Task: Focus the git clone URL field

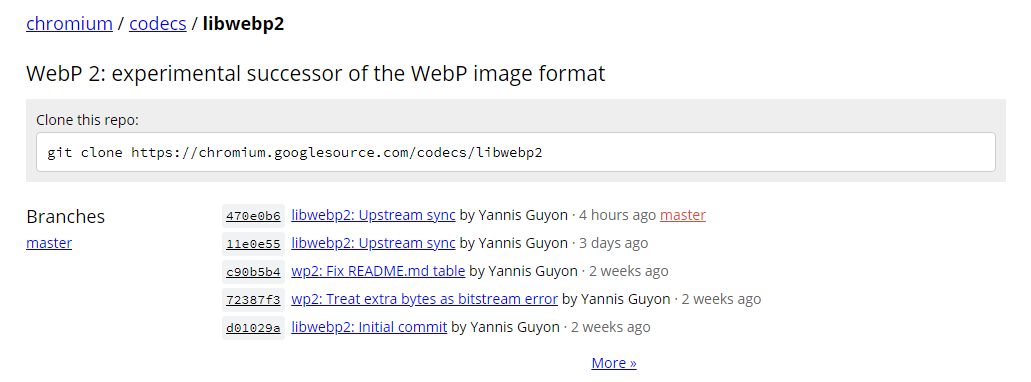Action: click(516, 153)
